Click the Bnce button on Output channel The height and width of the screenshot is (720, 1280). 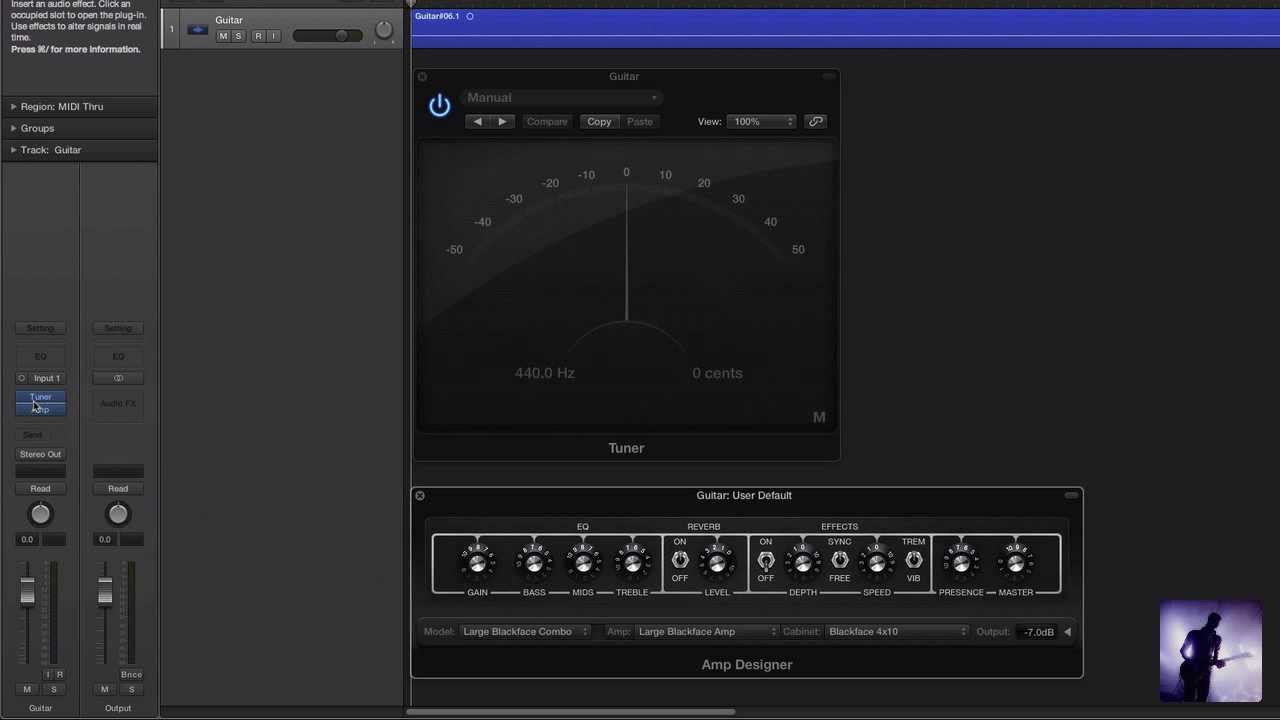(131, 675)
